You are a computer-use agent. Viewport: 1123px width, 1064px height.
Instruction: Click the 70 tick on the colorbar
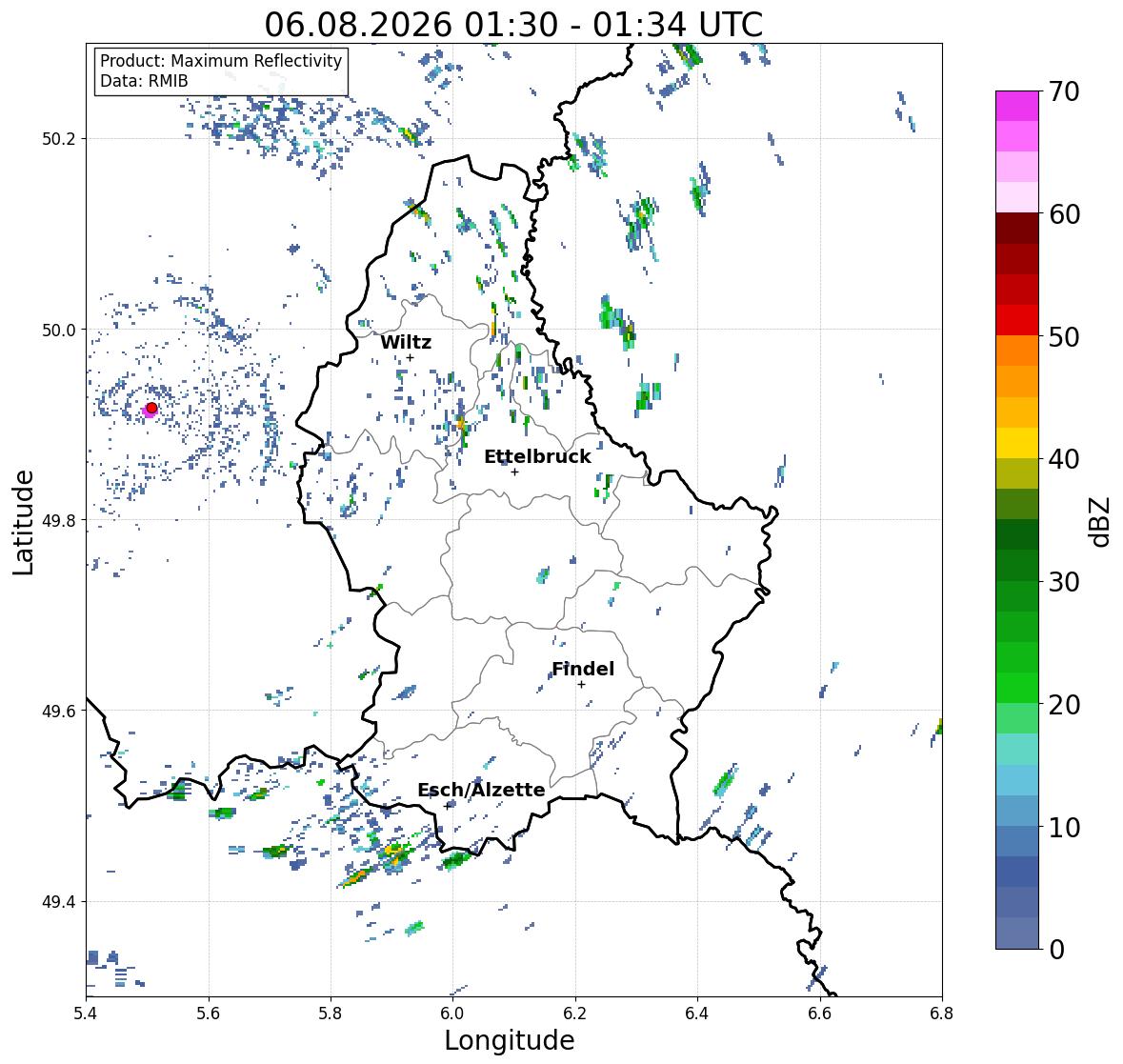[1064, 91]
